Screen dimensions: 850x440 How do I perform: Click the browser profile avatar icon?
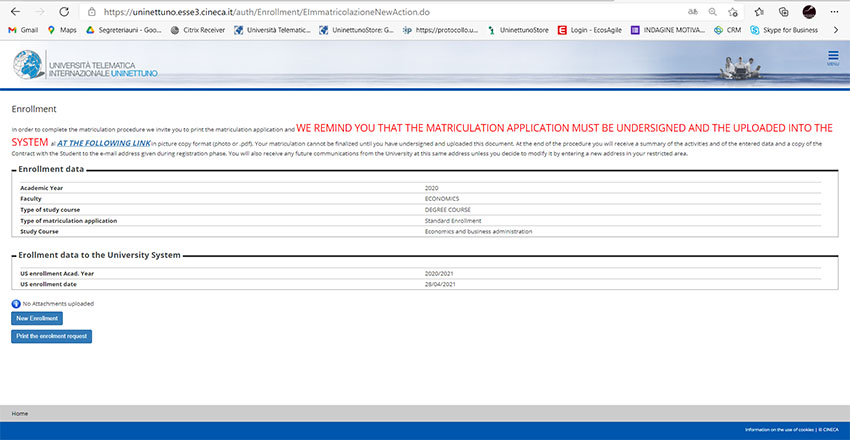(809, 11)
